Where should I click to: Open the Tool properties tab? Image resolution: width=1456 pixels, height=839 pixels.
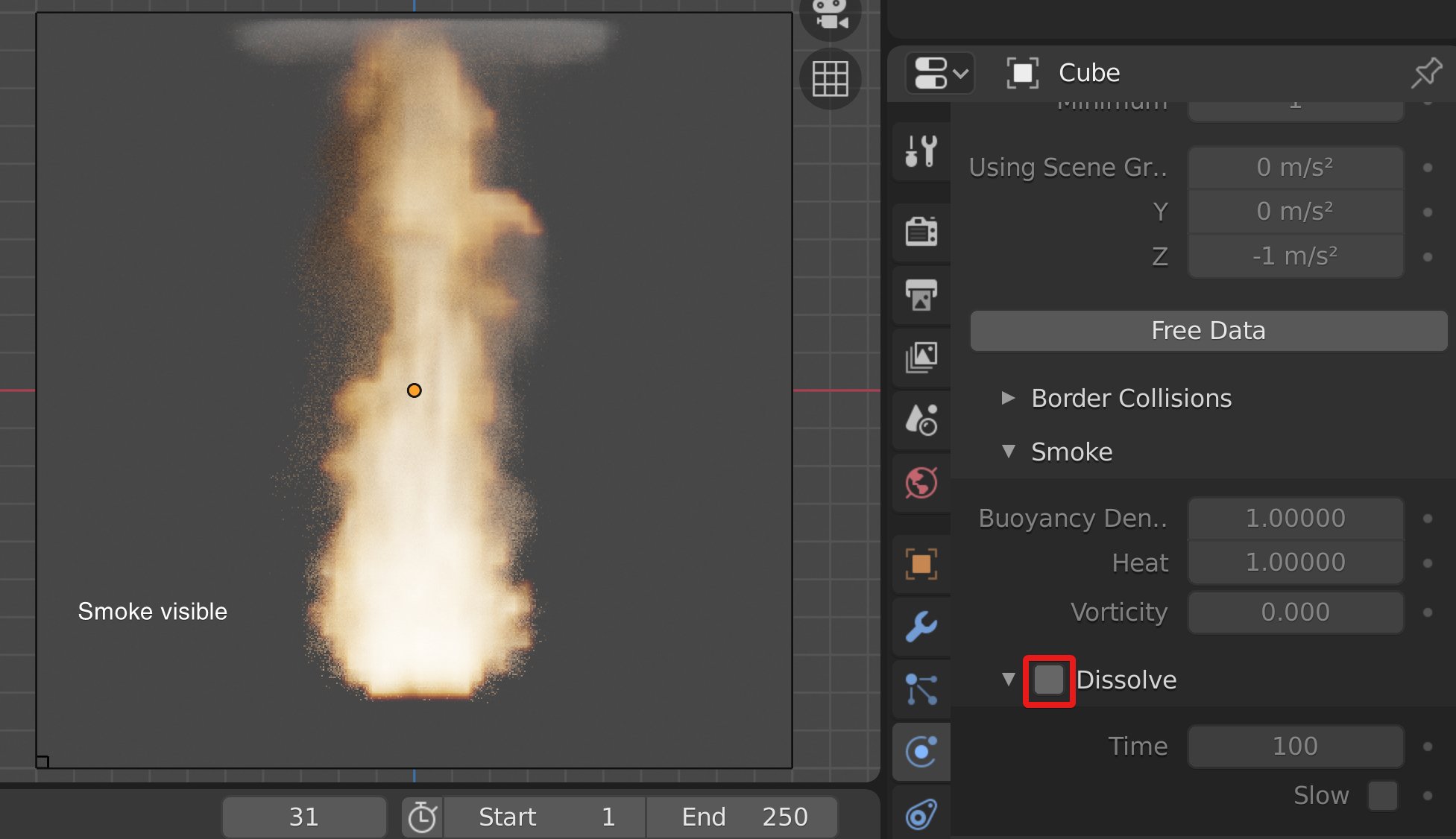921,151
